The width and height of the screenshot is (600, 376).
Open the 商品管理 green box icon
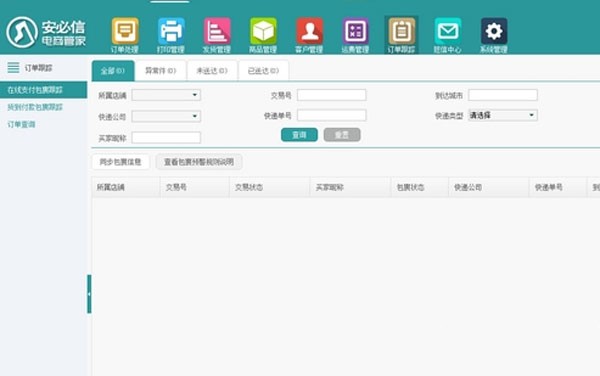(x=263, y=35)
